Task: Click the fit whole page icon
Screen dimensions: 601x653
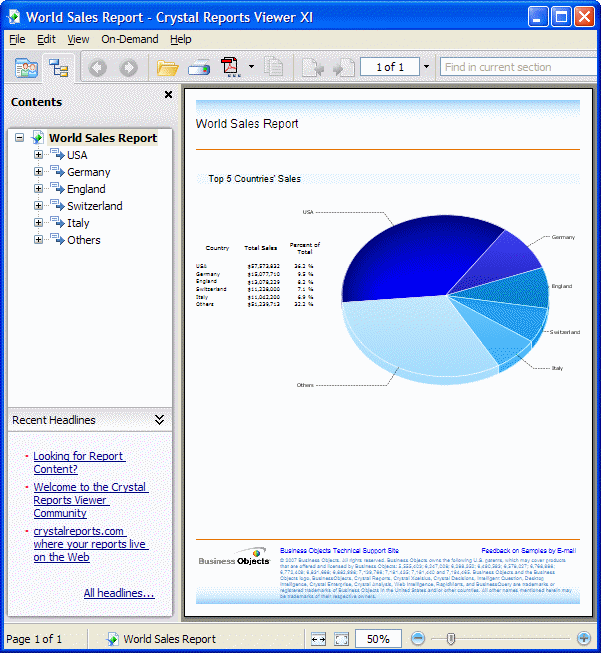Action: pos(342,639)
